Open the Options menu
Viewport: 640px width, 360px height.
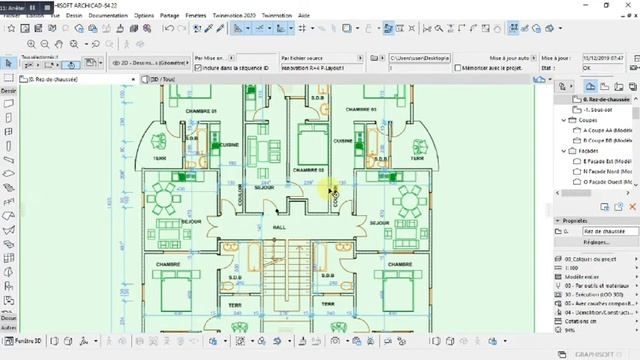144,16
